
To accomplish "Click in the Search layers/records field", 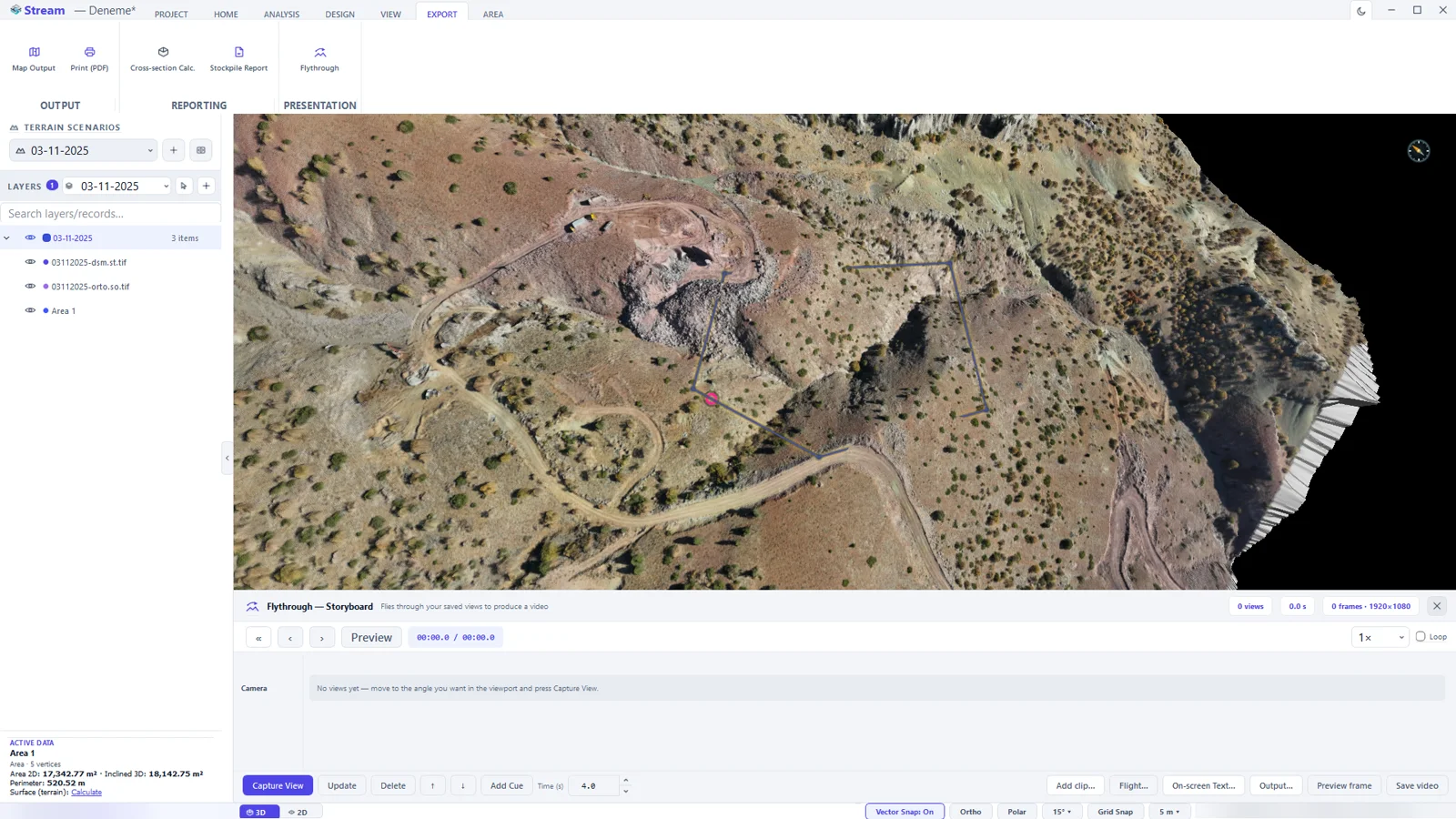I will point(111,214).
